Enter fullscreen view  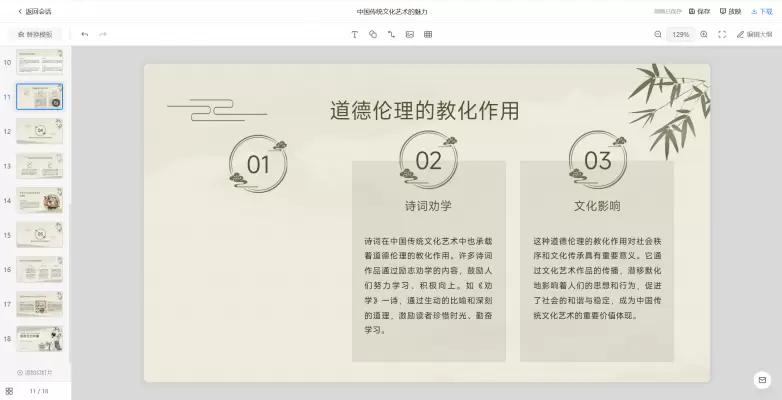pyautogui.click(x=722, y=34)
